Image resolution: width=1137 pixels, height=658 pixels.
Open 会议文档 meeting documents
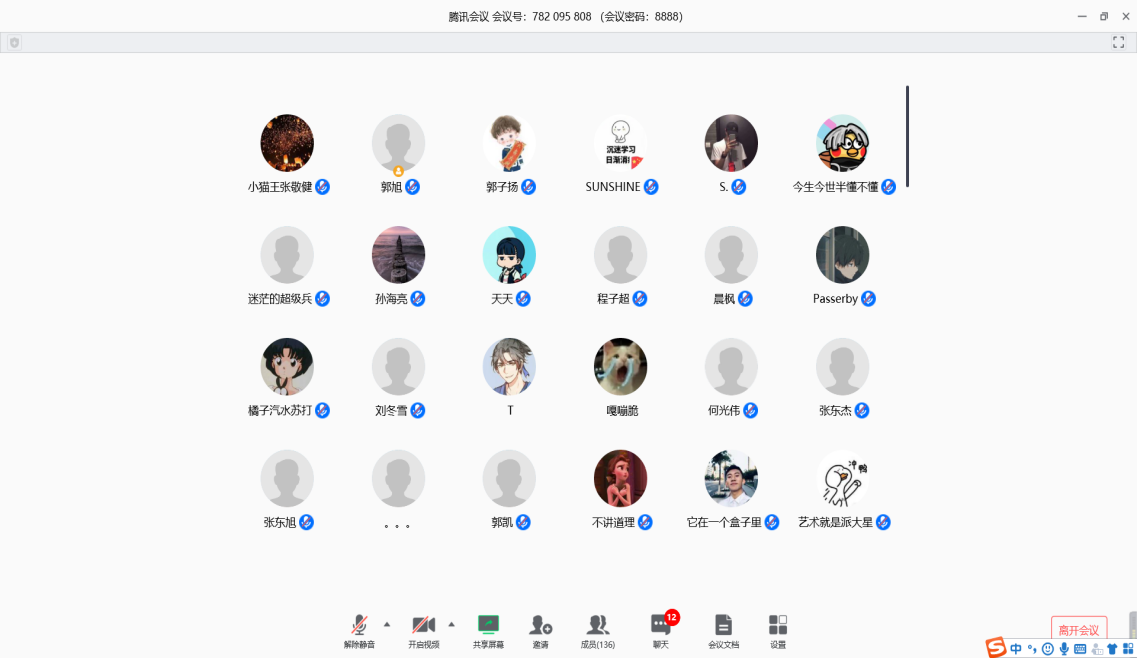point(723,630)
